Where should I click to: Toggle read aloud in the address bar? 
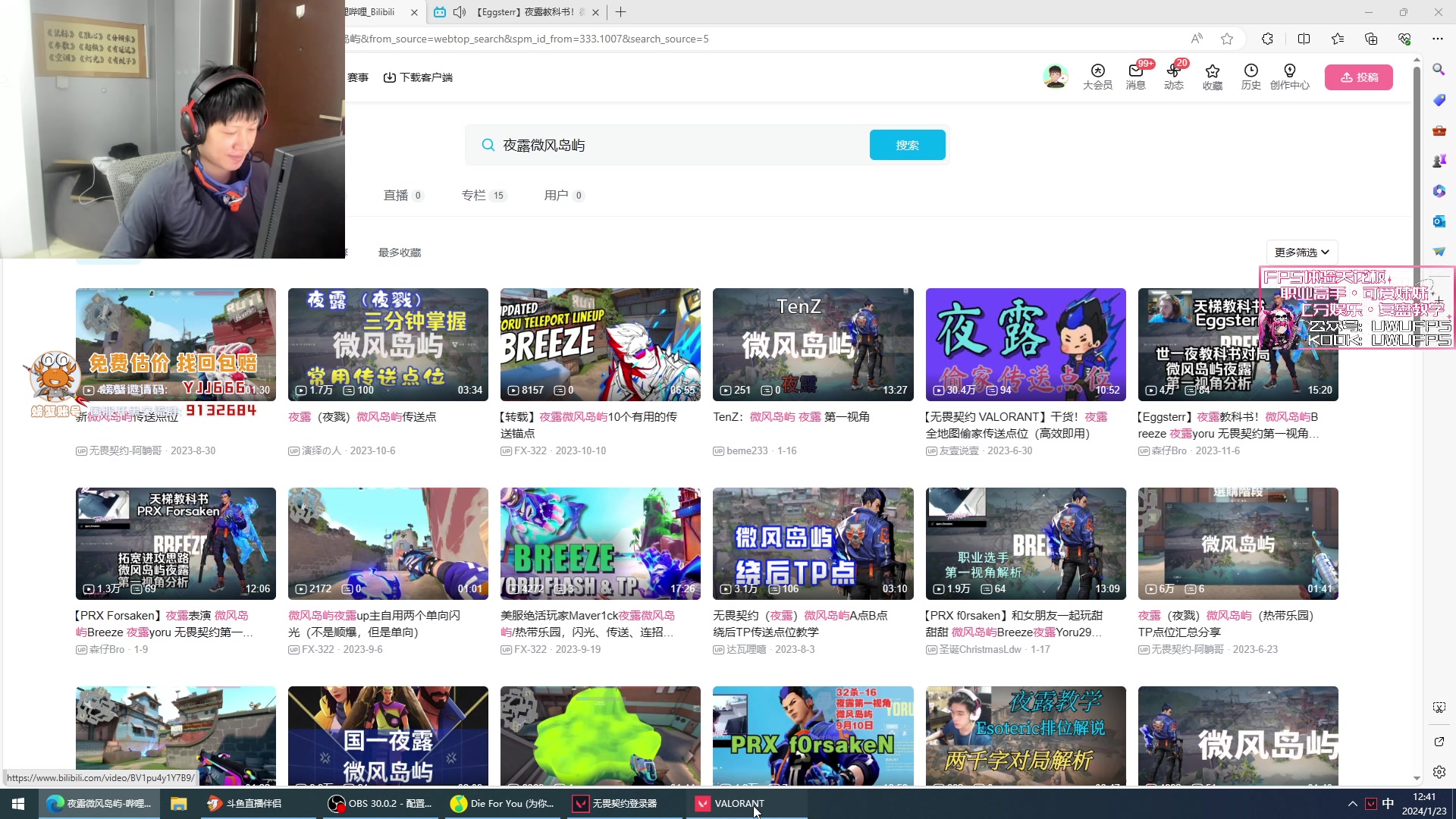[x=1197, y=39]
